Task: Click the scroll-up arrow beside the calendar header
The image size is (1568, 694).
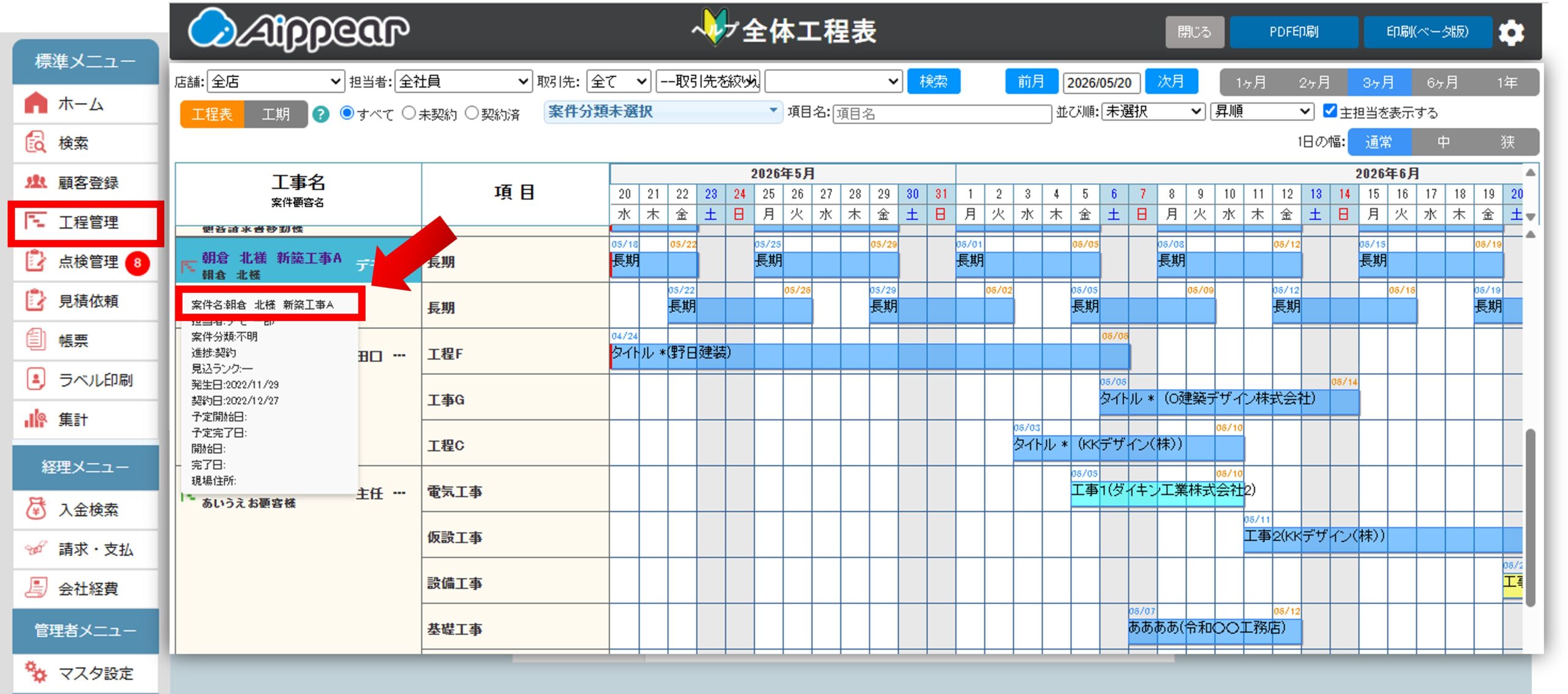Action: click(x=1530, y=173)
